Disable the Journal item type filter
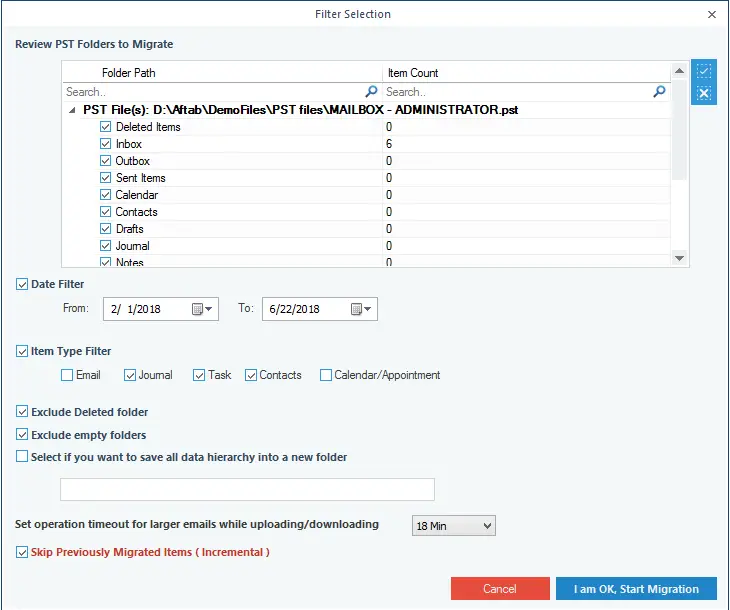Viewport: 730px width, 610px height. [130, 375]
